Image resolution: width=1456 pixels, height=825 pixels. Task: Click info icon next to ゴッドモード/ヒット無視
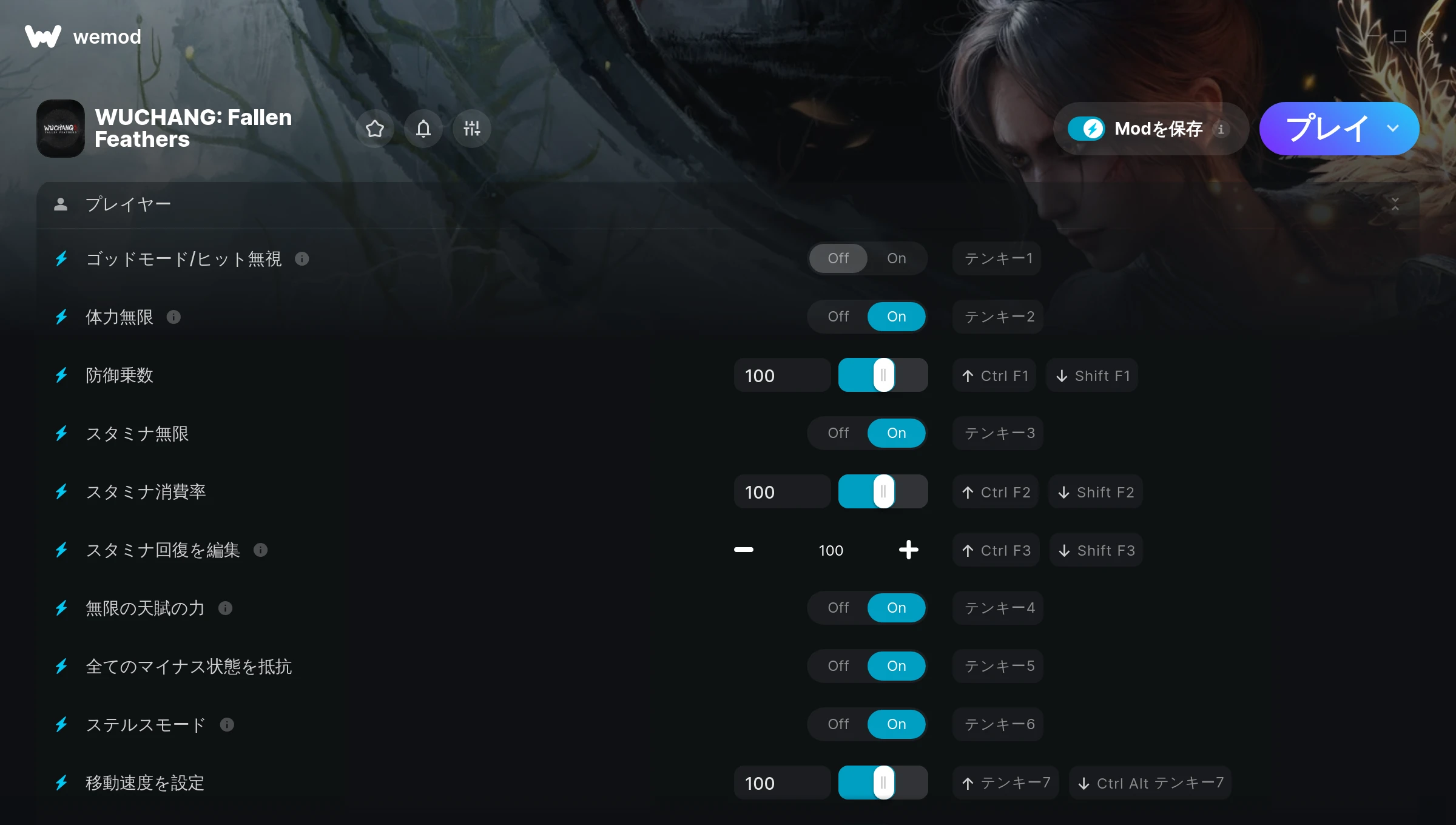tap(302, 259)
